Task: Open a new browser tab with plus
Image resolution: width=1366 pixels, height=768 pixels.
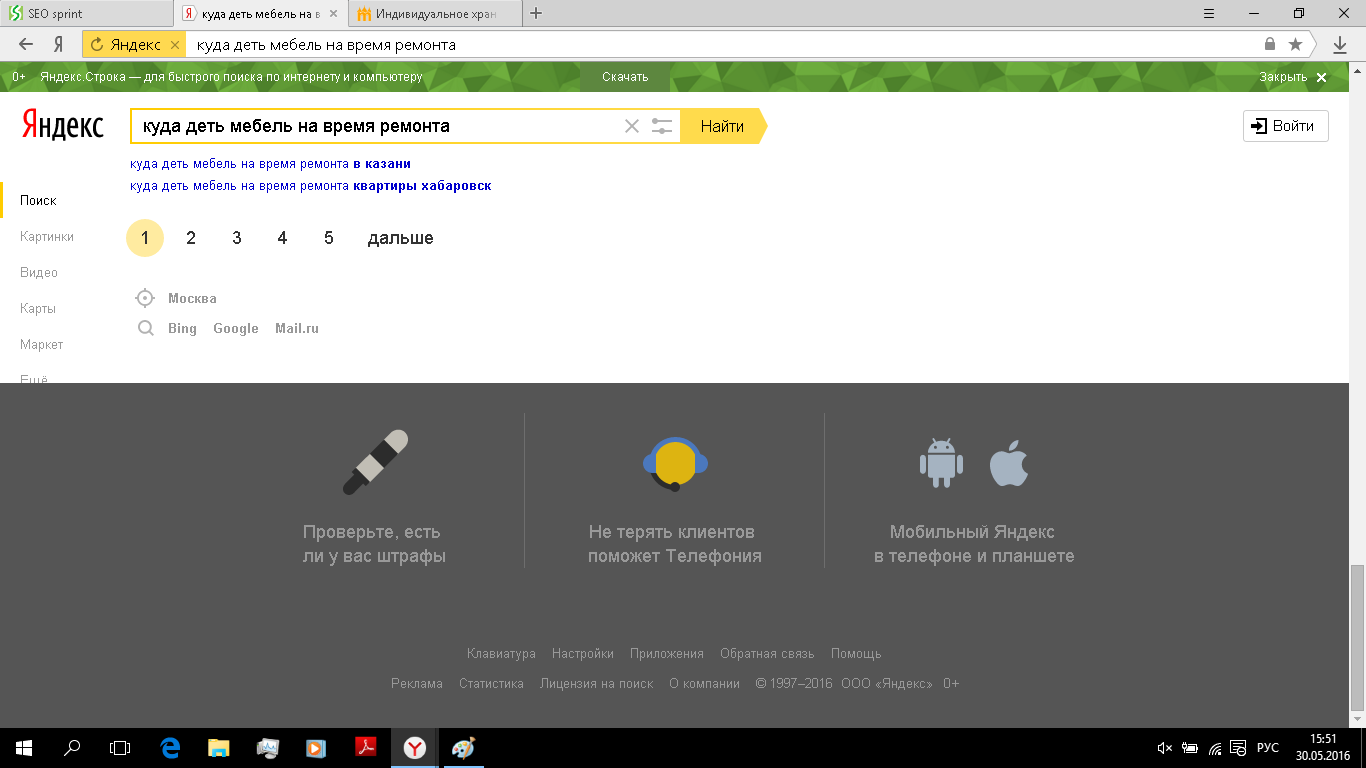Action: point(536,13)
